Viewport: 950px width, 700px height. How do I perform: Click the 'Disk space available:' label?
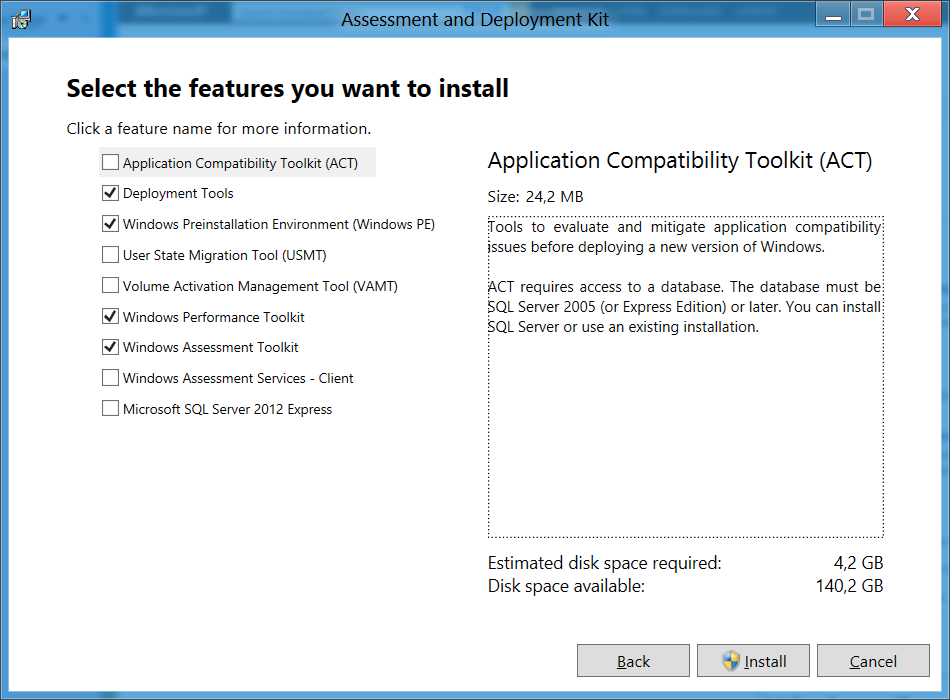click(566, 586)
